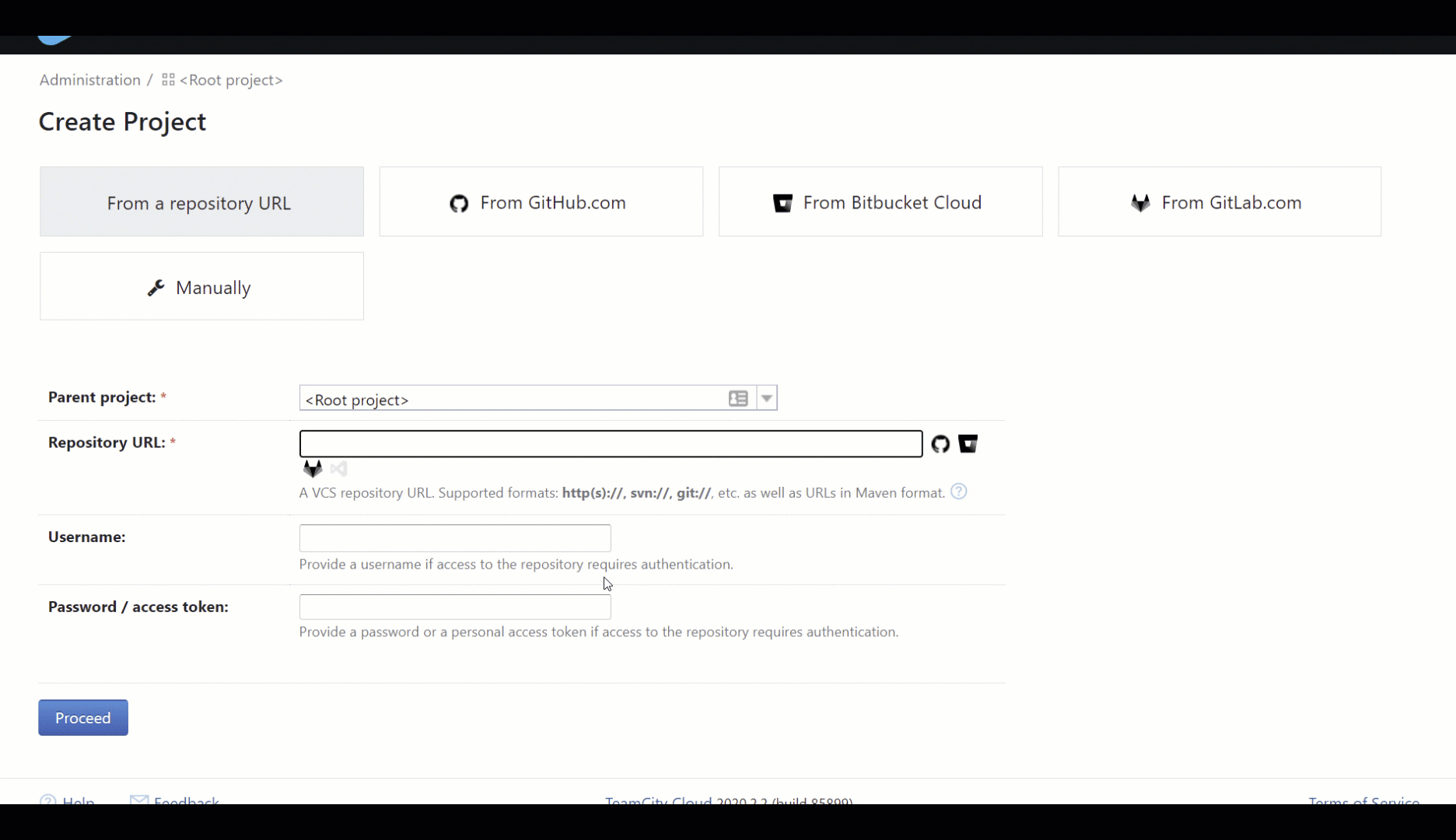Open the Administration breadcrumb link
This screenshot has height=840, width=1456.
coord(90,80)
